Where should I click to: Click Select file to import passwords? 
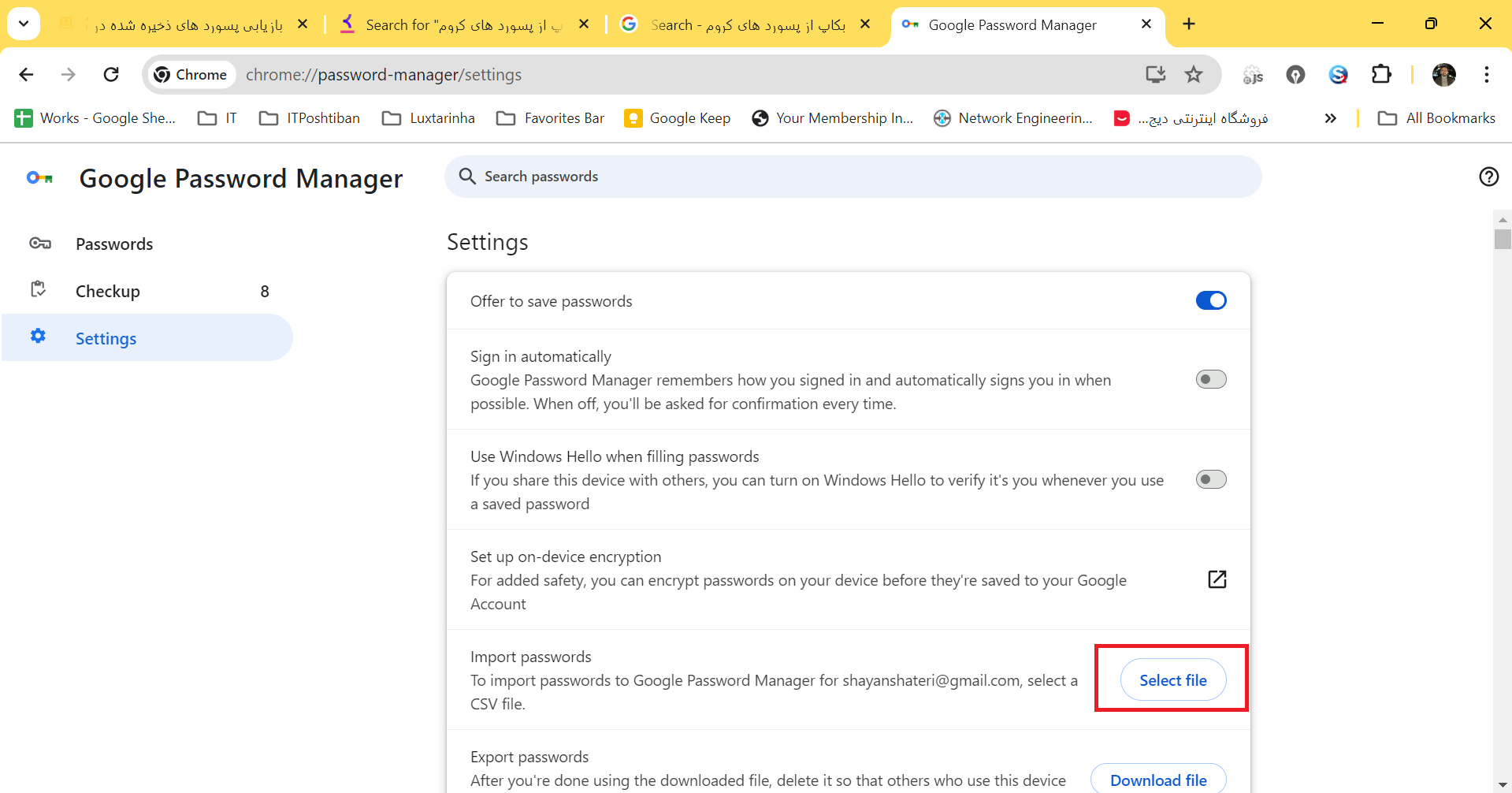pos(1172,679)
